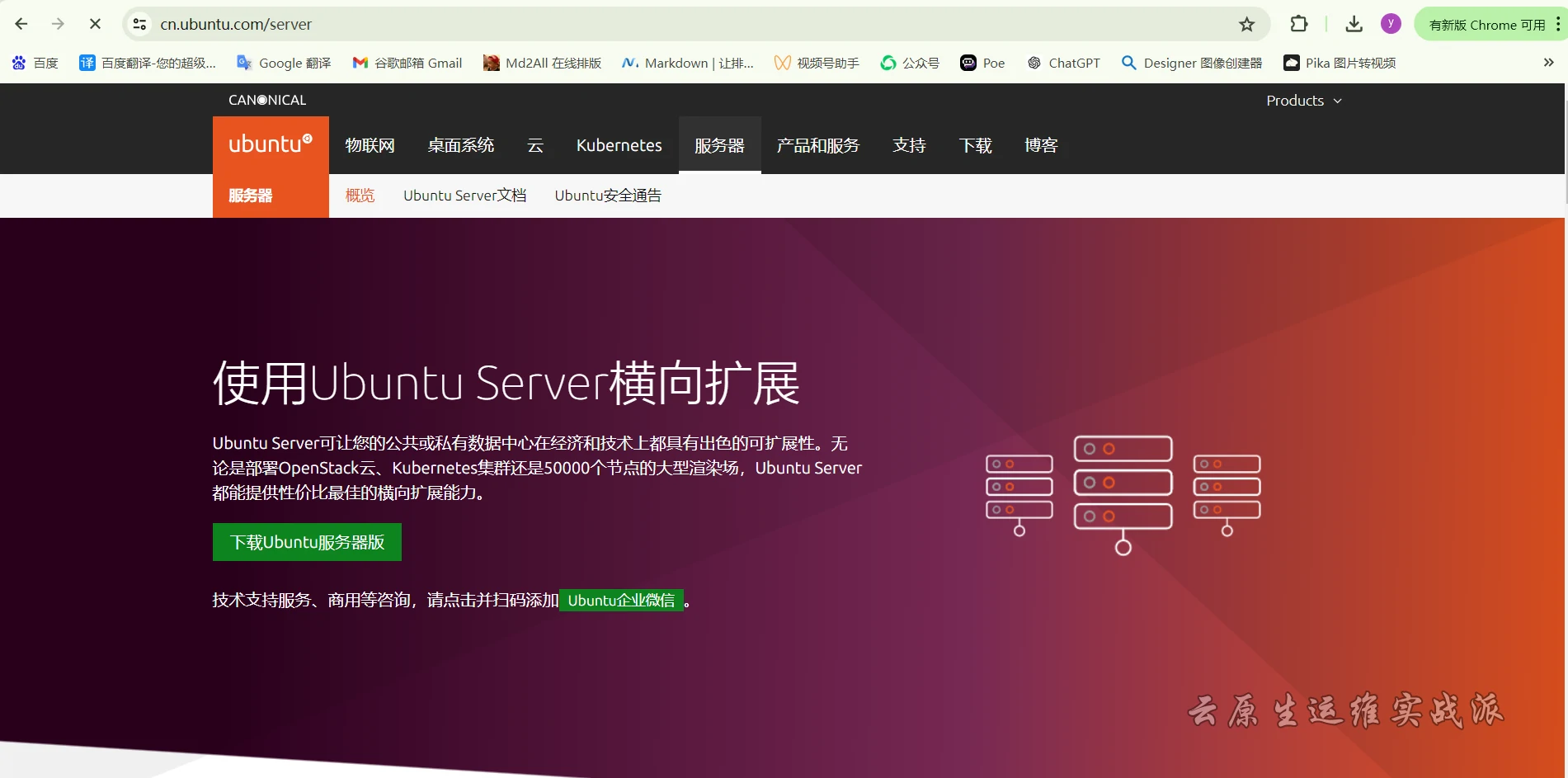Open the Designer 图像创建器 bookmark
The height and width of the screenshot is (778, 1568).
point(1191,63)
